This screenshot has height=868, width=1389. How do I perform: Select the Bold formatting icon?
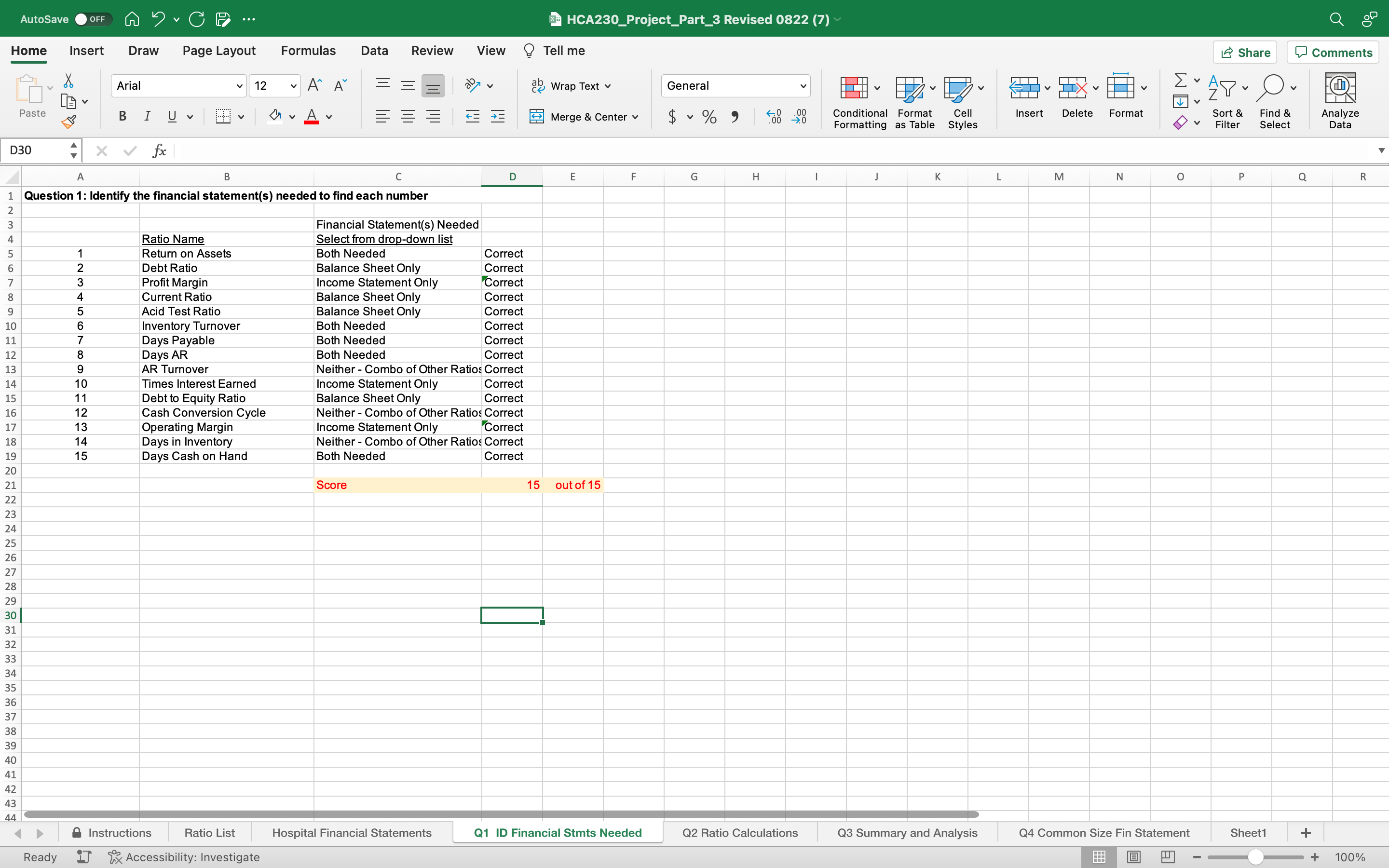pos(122,116)
